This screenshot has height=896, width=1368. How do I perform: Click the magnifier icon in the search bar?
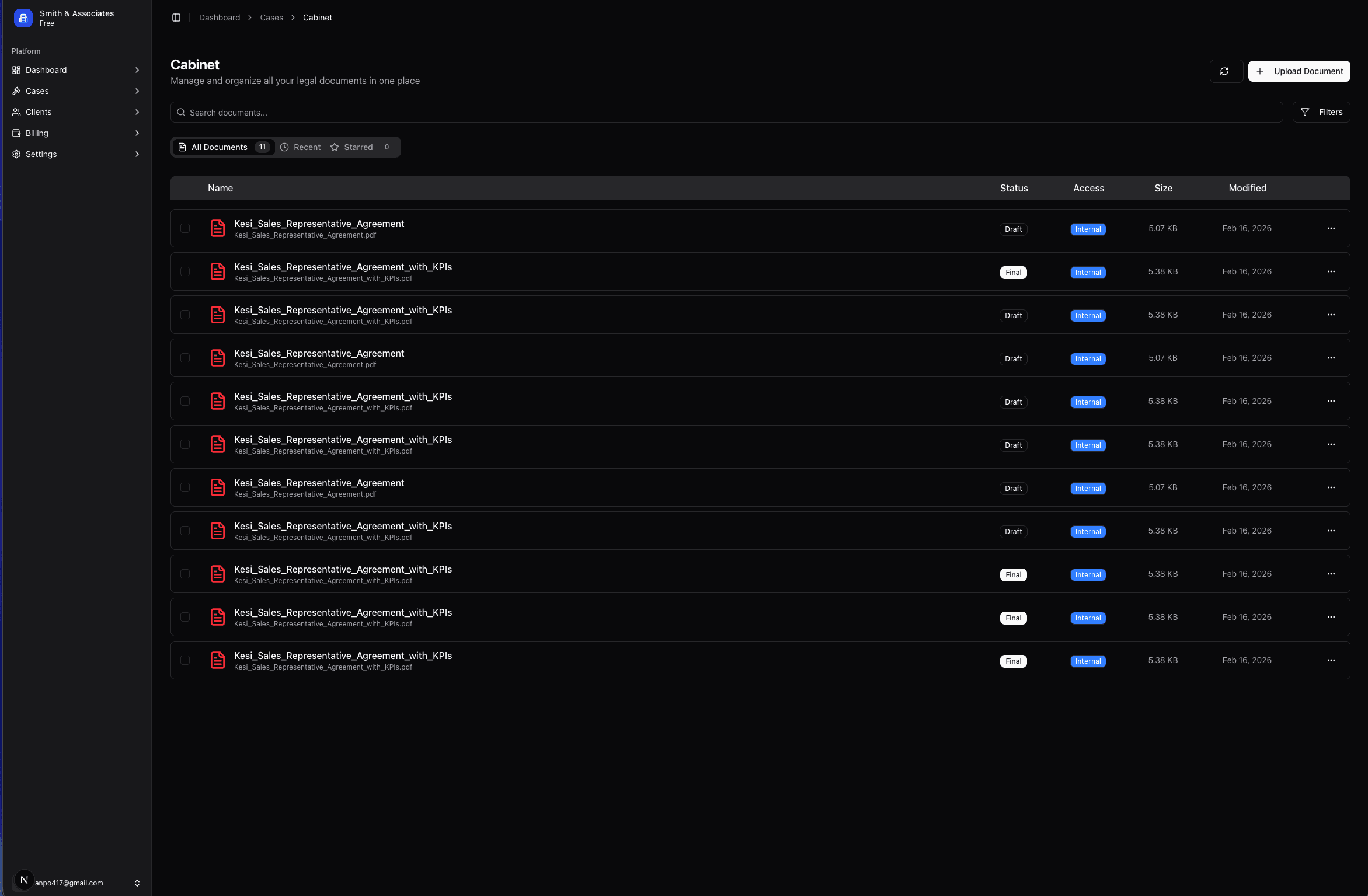(181, 112)
